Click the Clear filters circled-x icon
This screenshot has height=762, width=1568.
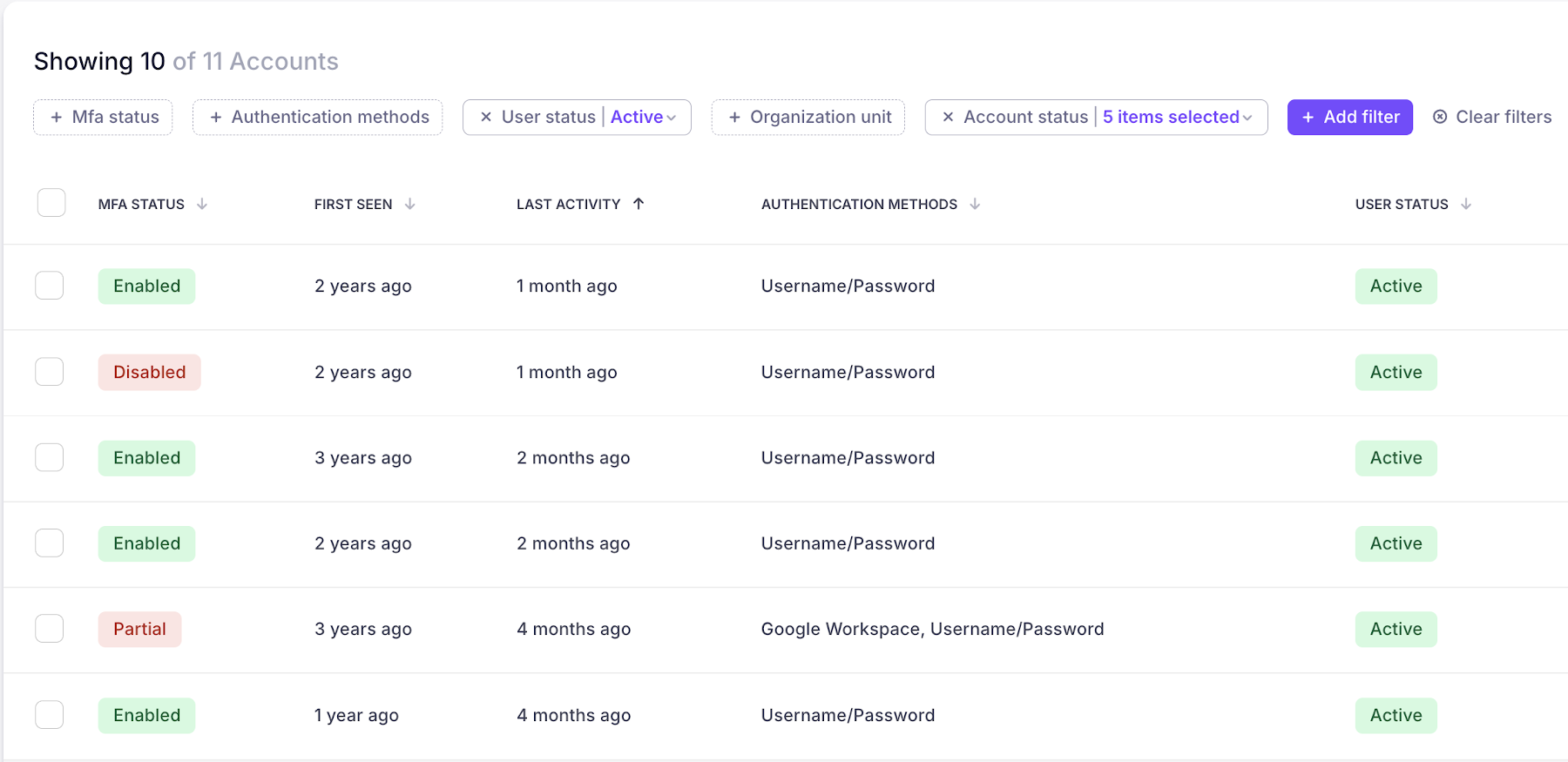point(1440,117)
